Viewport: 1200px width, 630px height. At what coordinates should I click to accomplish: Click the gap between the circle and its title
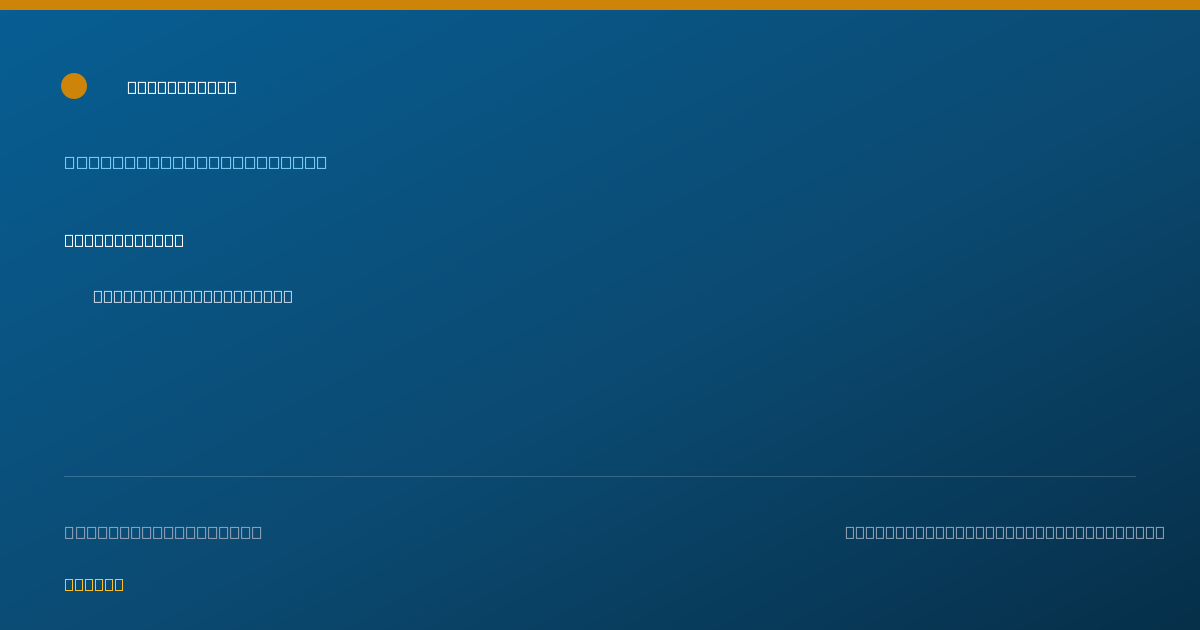[107, 86]
